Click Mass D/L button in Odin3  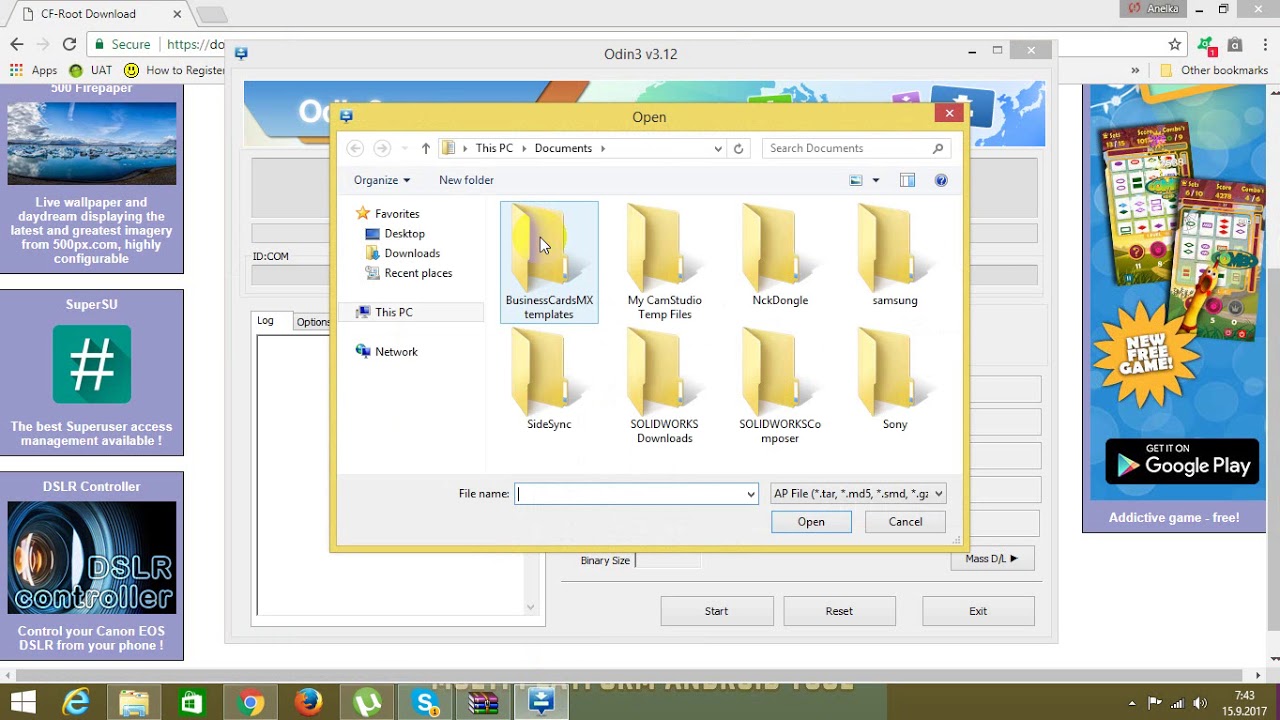coord(992,559)
